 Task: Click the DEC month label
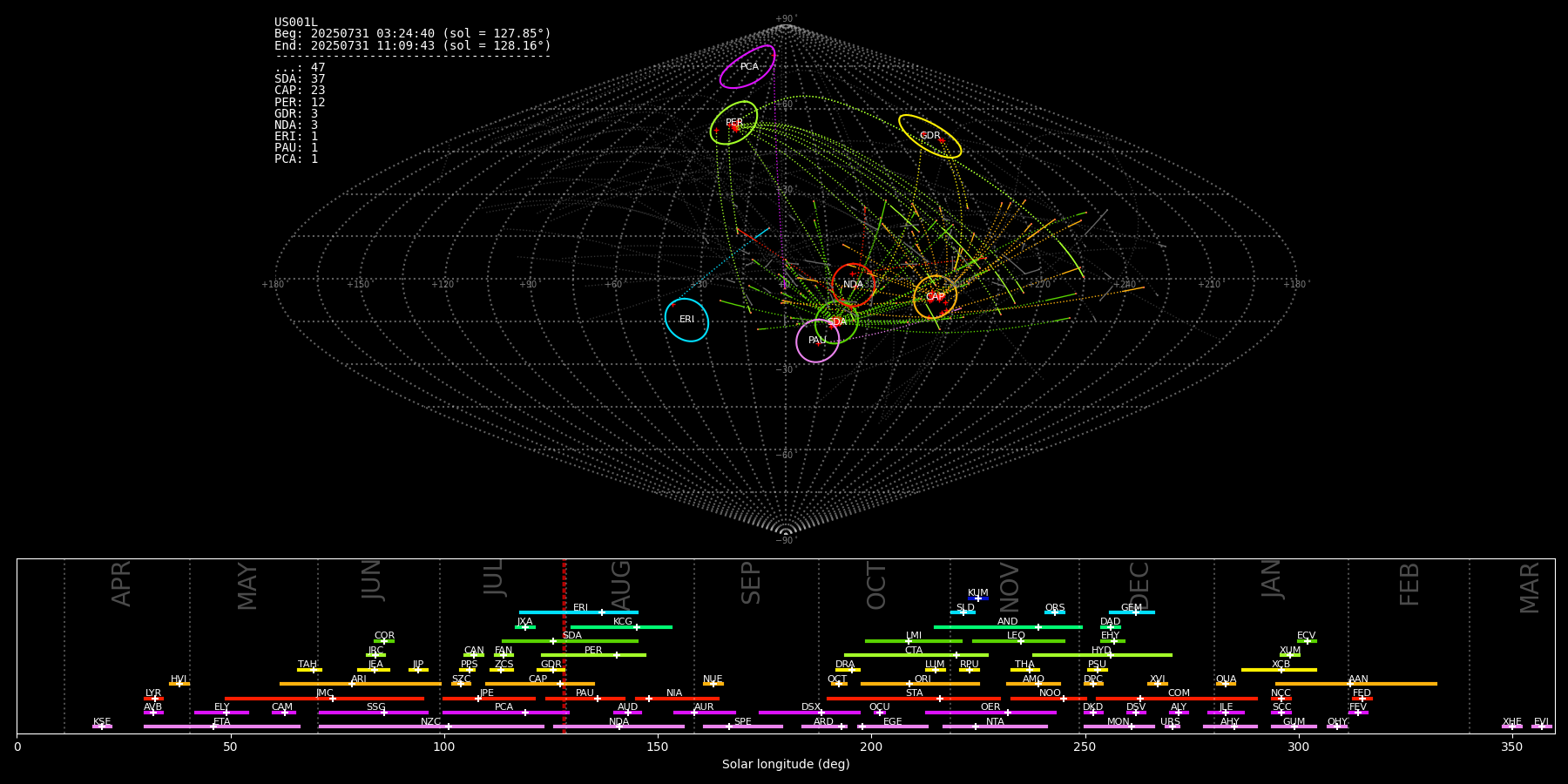pyautogui.click(x=1139, y=585)
